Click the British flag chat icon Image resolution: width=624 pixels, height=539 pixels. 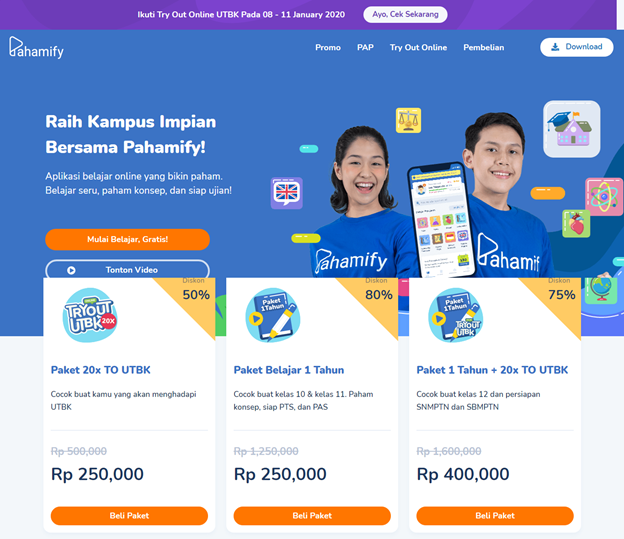(x=287, y=193)
